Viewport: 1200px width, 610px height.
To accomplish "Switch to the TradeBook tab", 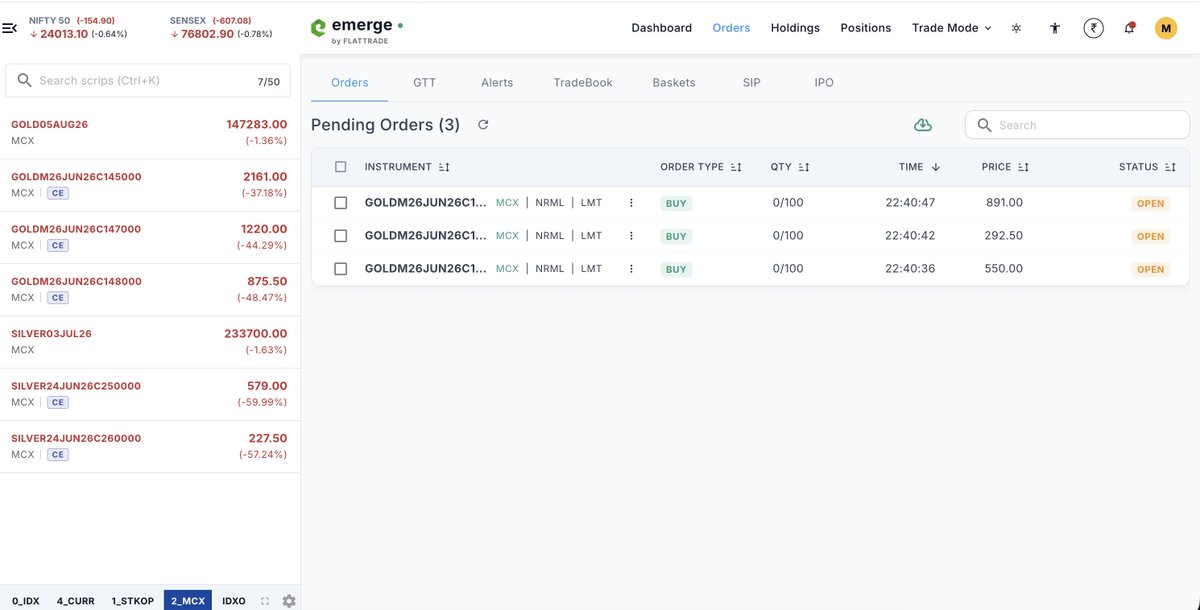I will (x=583, y=82).
